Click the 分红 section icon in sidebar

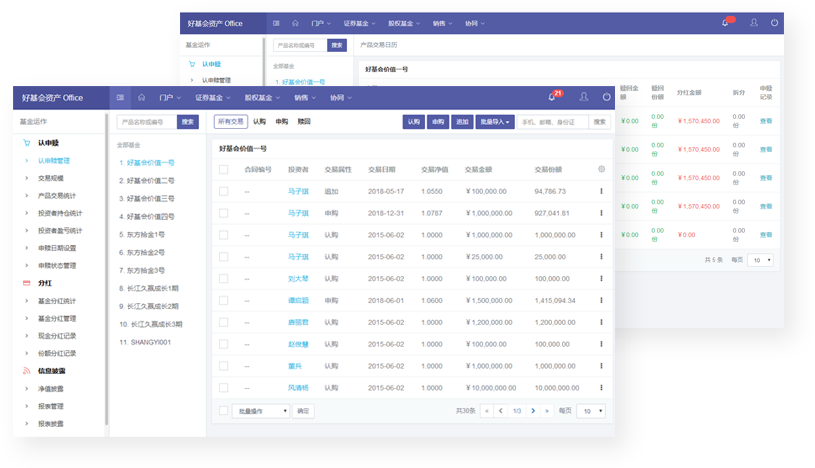pos(27,283)
